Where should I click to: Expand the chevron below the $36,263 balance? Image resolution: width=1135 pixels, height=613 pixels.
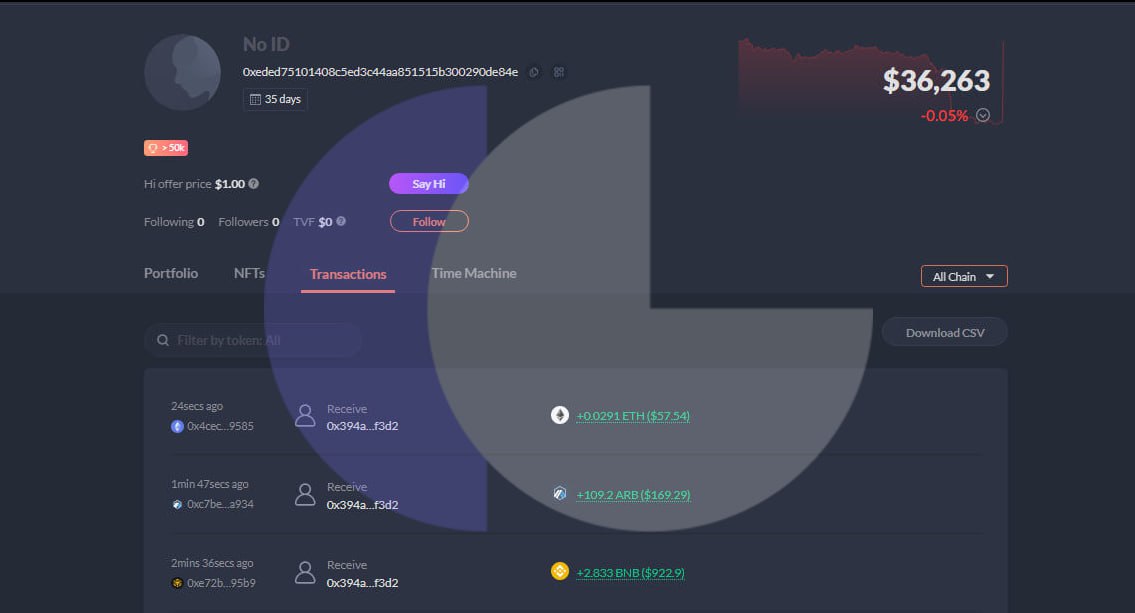(x=982, y=115)
